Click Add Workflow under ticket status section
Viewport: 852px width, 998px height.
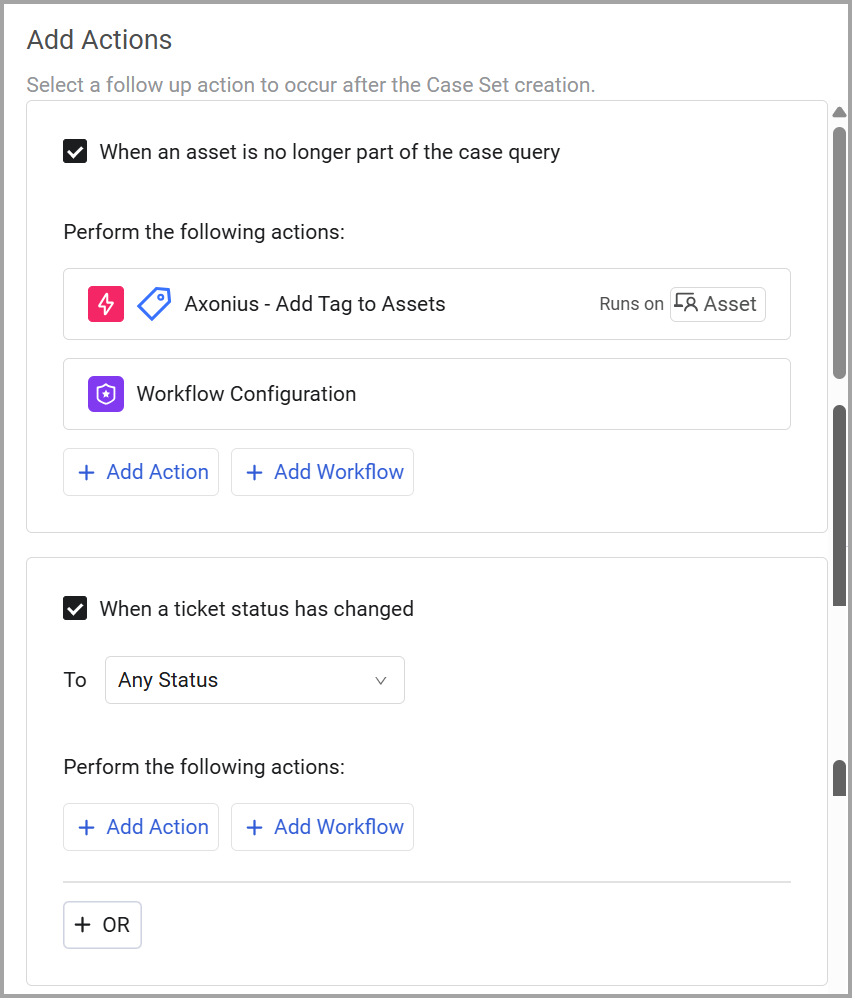point(322,827)
